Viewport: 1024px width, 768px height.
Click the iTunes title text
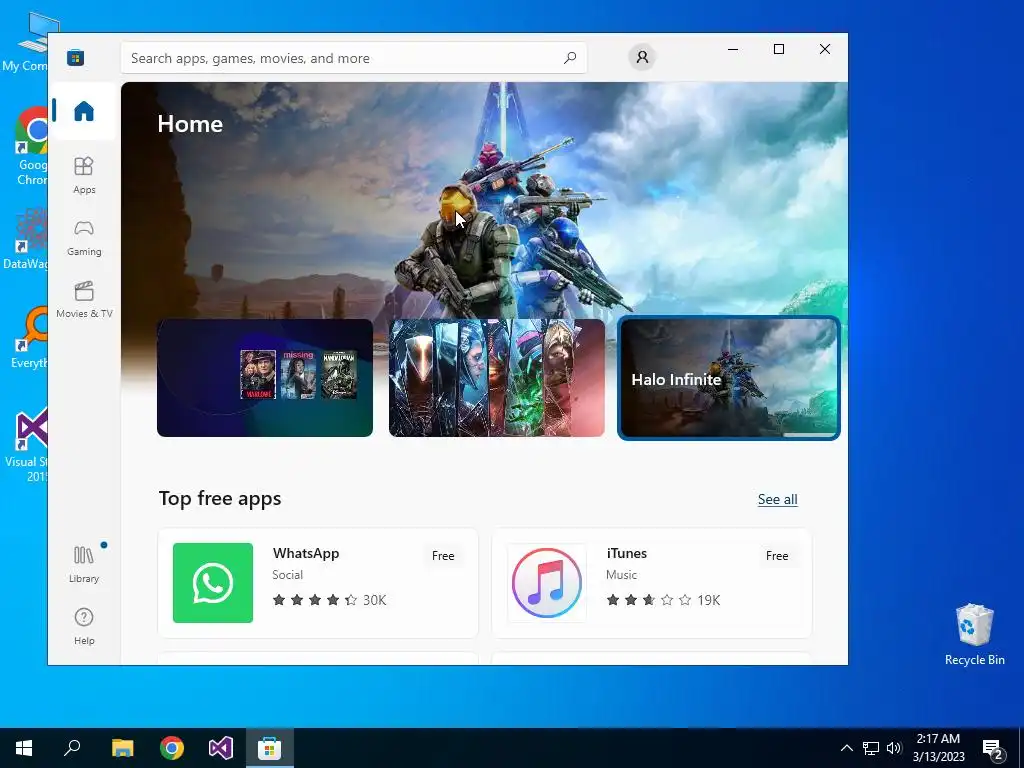[627, 553]
